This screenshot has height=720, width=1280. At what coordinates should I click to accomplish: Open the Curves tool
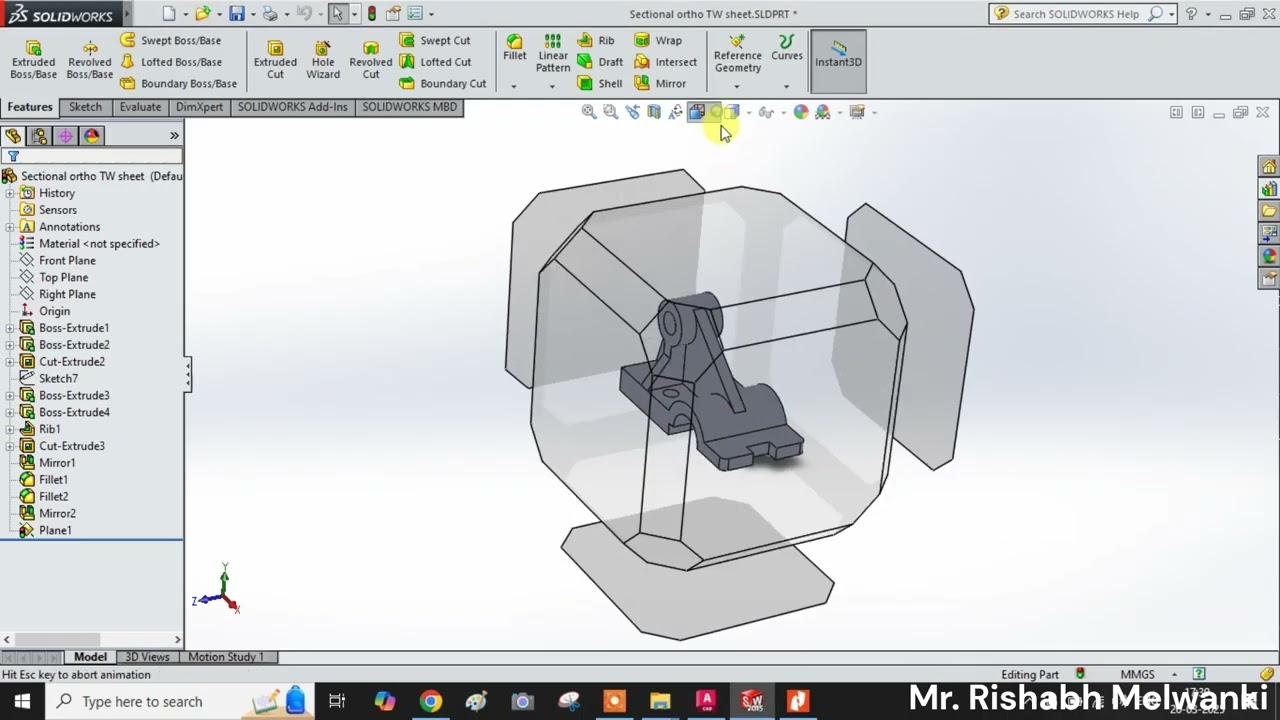click(787, 48)
